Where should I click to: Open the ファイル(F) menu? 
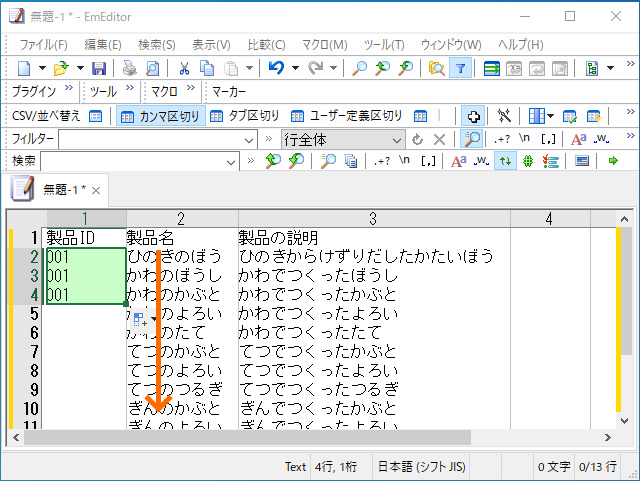(43, 45)
